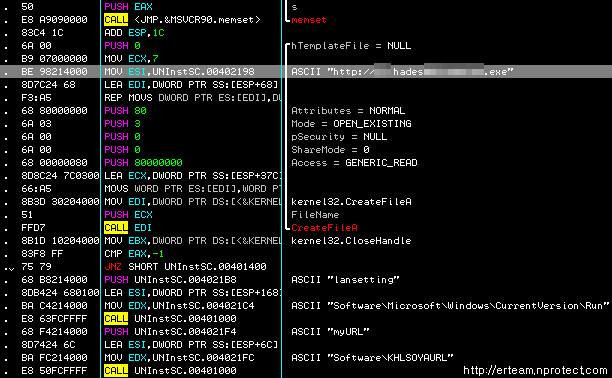Select hex bytes B9 07000000
Screen dimensions: 612x378
click(54, 59)
